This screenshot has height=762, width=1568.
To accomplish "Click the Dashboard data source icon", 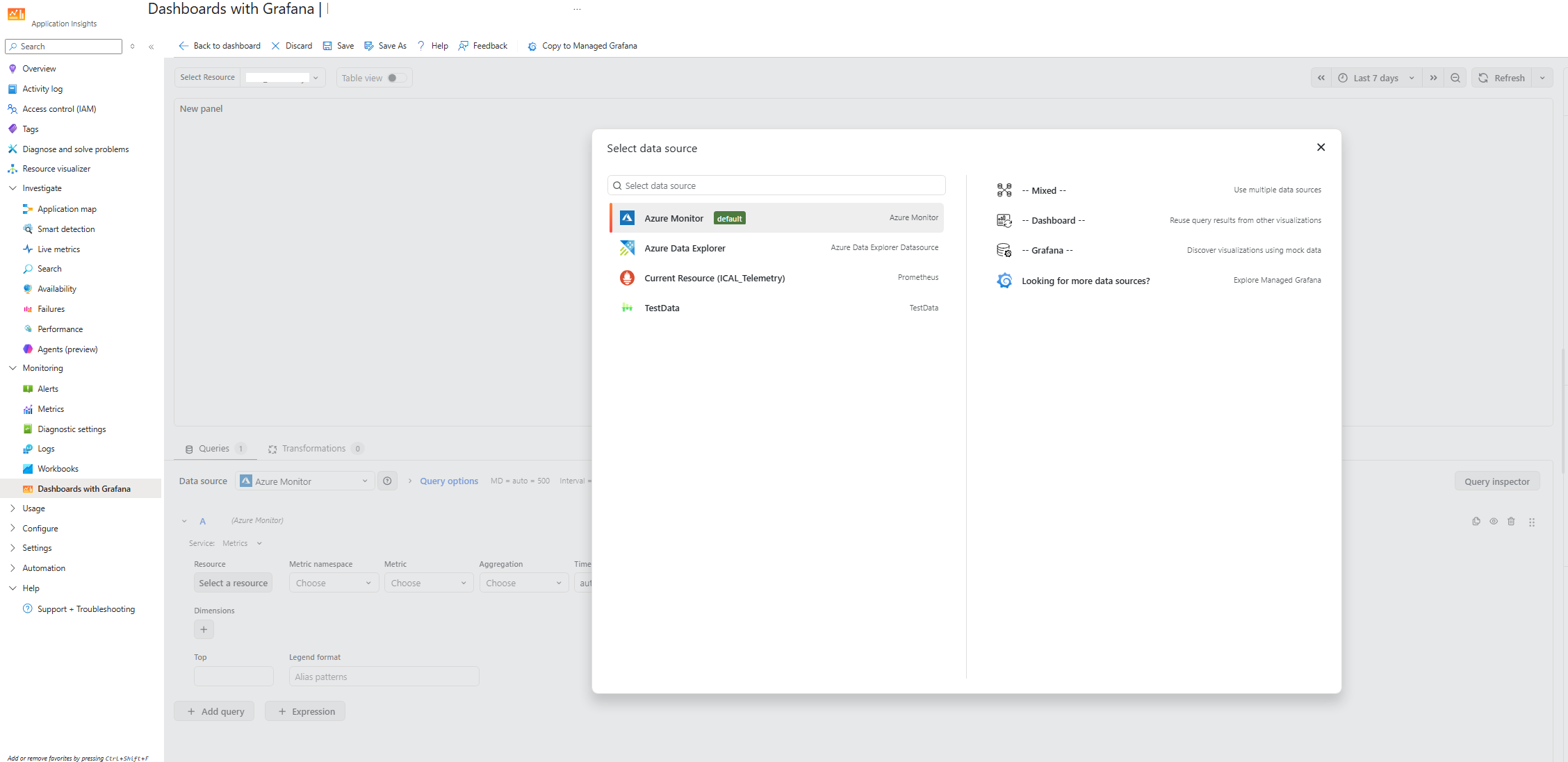I will point(1004,220).
